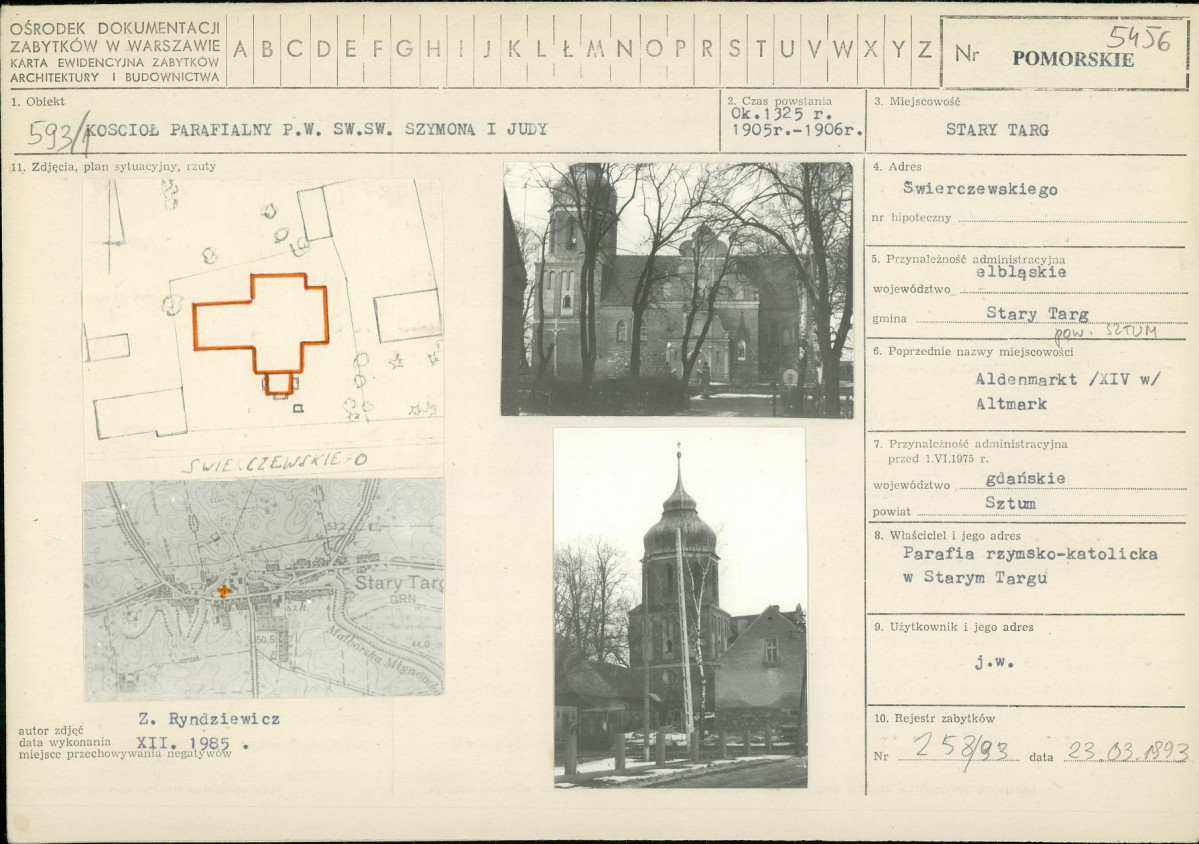Click 'w Starym Targu' text

[975, 577]
